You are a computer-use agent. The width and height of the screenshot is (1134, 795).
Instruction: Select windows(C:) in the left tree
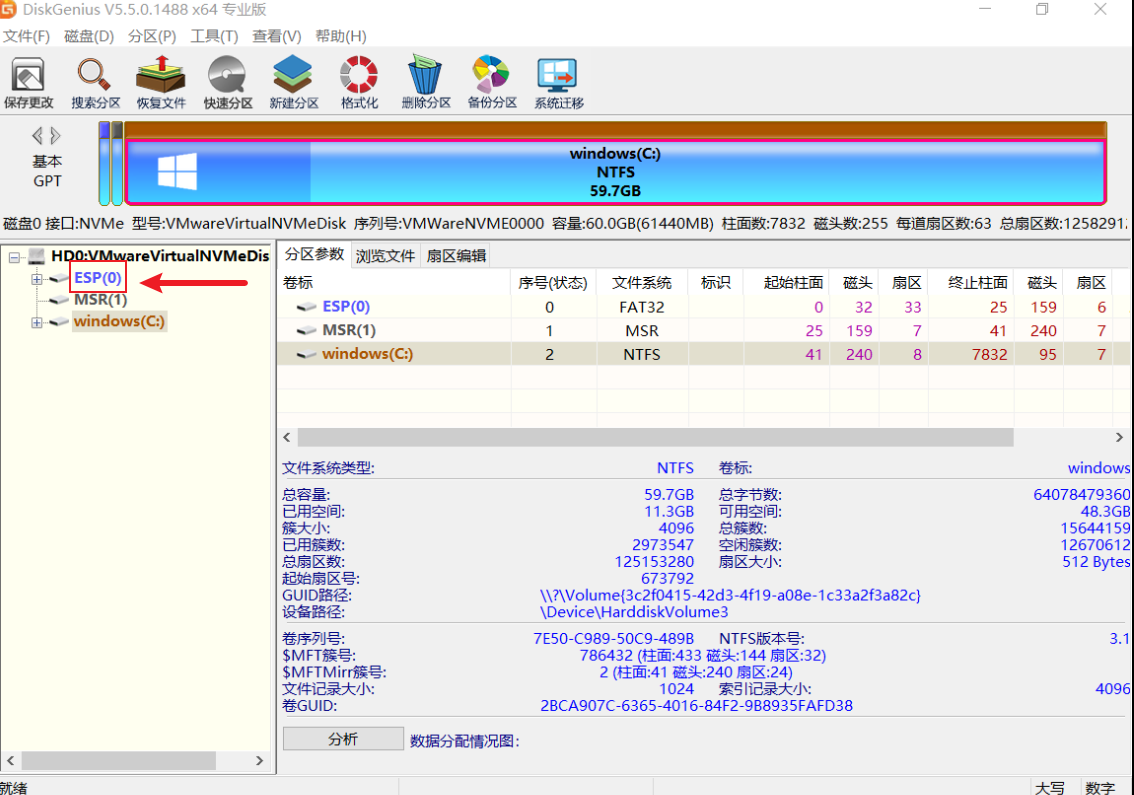[x=119, y=321]
